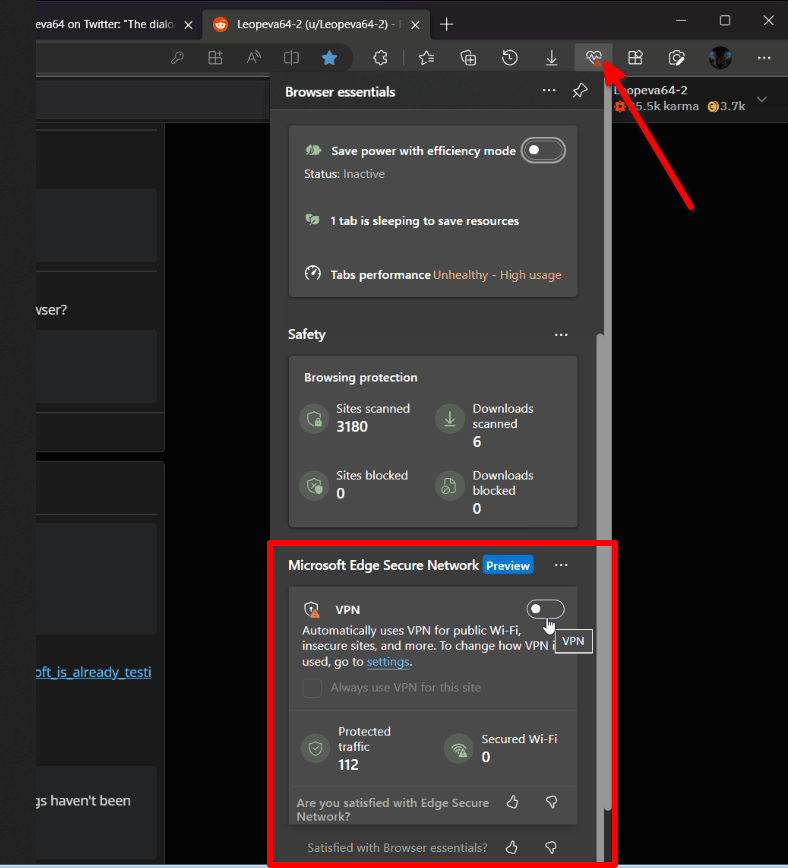Open the underlined link in the Reddit page

pyautogui.click(x=94, y=672)
